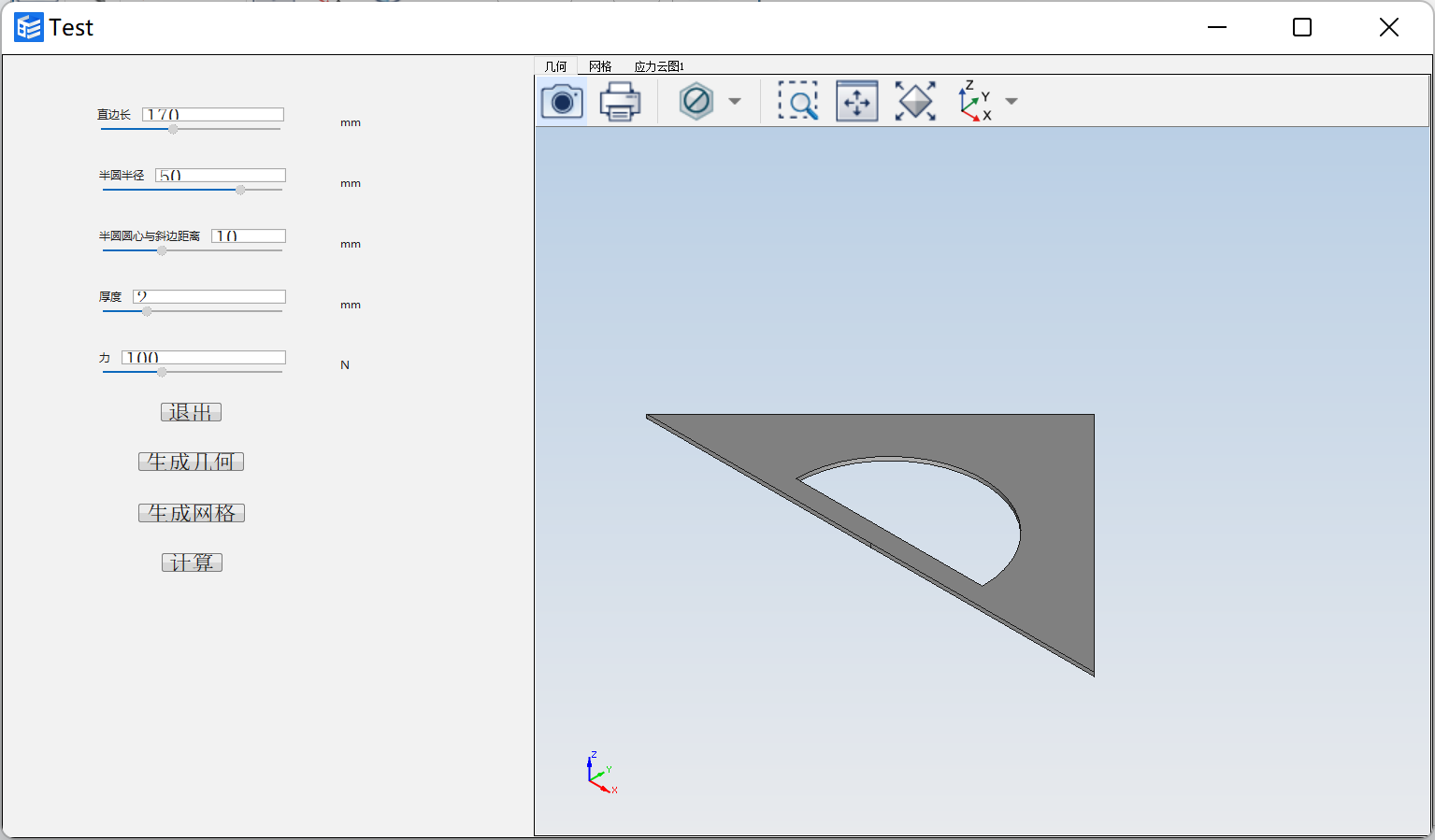This screenshot has height=840, width=1435.
Task: Click the camera snapshot icon
Action: [562, 101]
